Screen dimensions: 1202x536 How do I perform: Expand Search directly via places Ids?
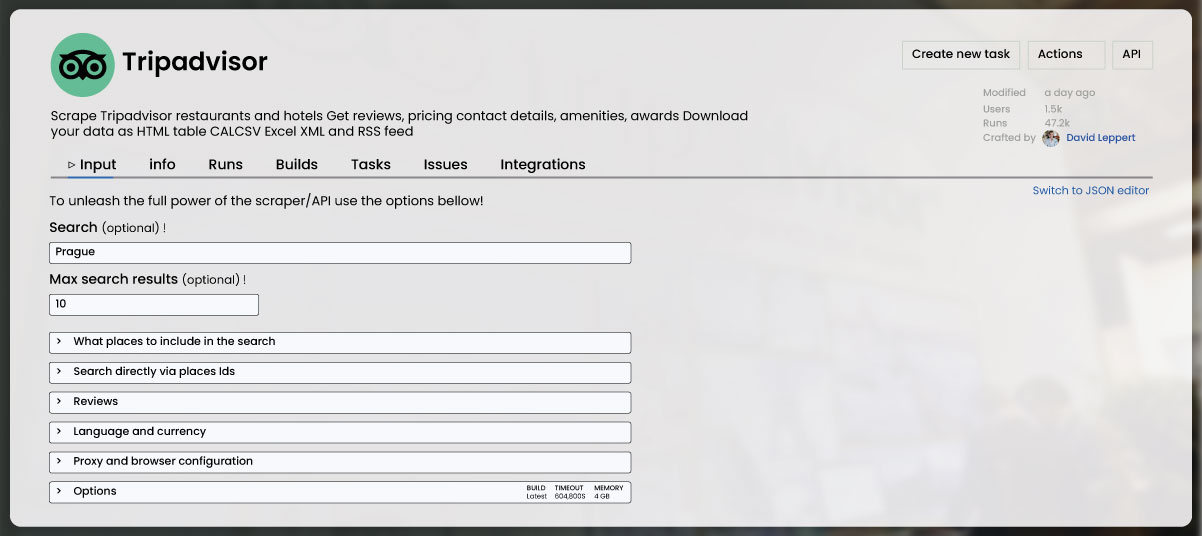pos(340,372)
